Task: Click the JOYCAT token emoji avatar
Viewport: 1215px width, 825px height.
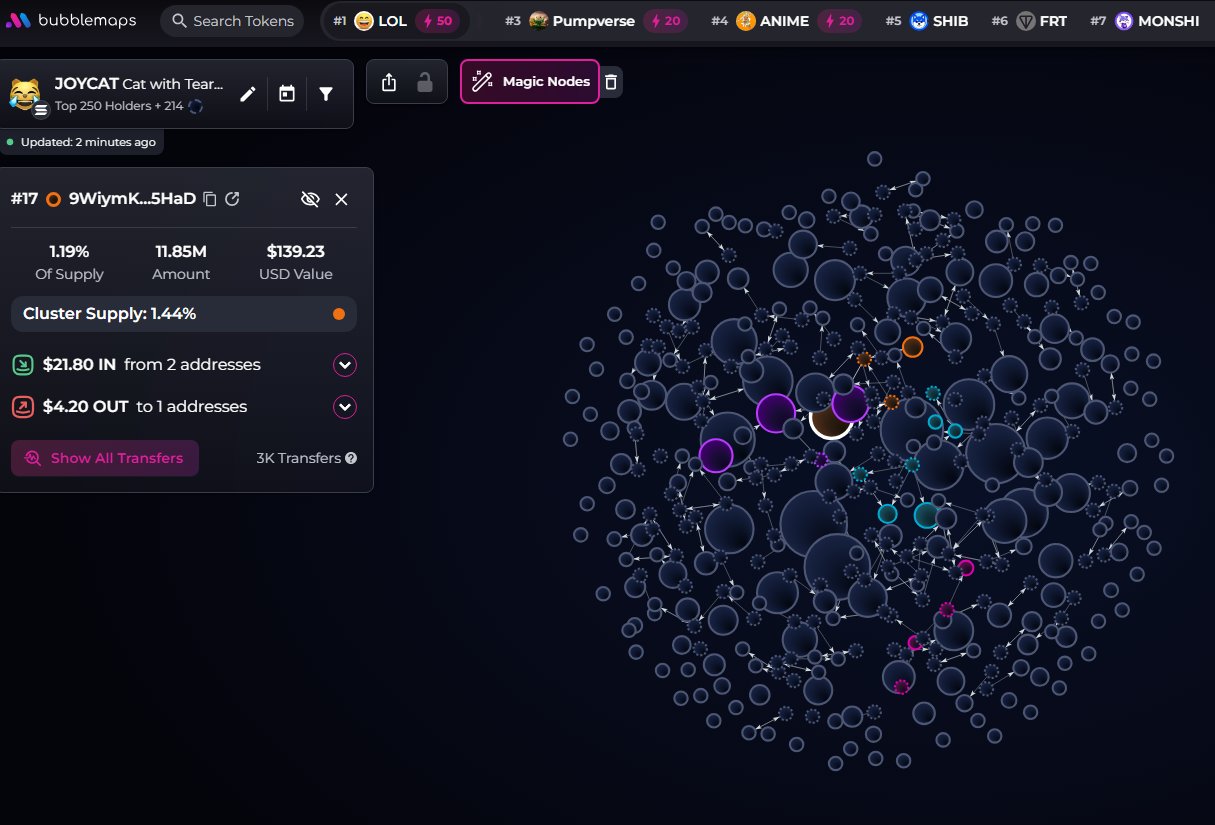Action: point(26,95)
